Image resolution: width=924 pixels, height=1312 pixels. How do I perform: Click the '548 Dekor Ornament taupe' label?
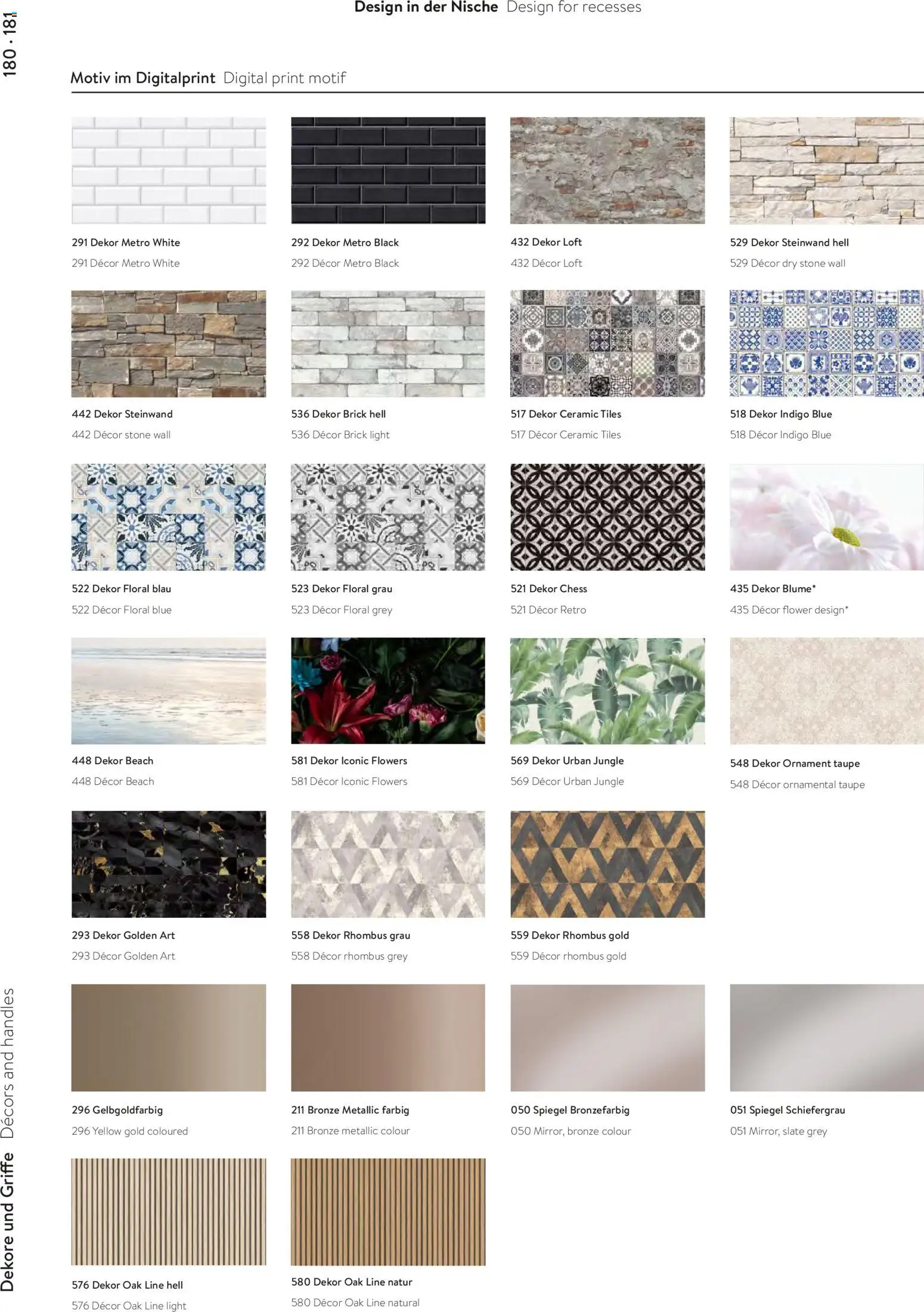[795, 763]
